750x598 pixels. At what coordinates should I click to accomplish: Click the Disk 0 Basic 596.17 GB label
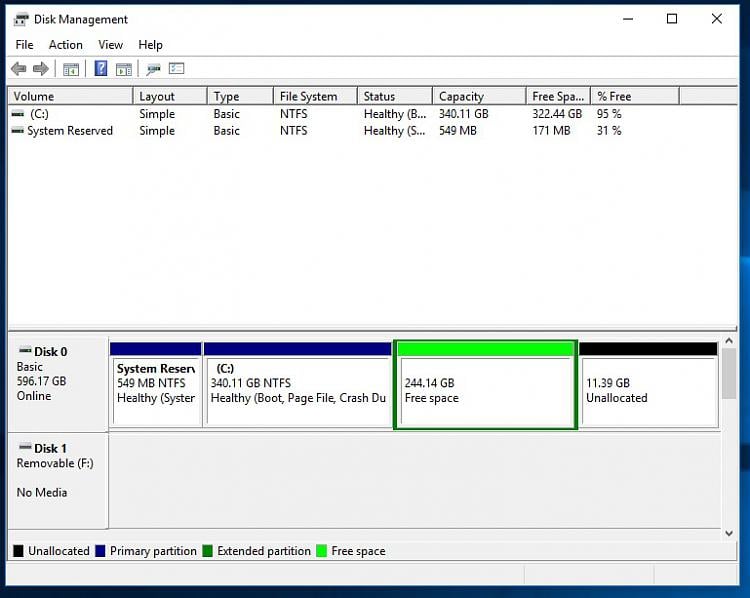click(x=58, y=384)
